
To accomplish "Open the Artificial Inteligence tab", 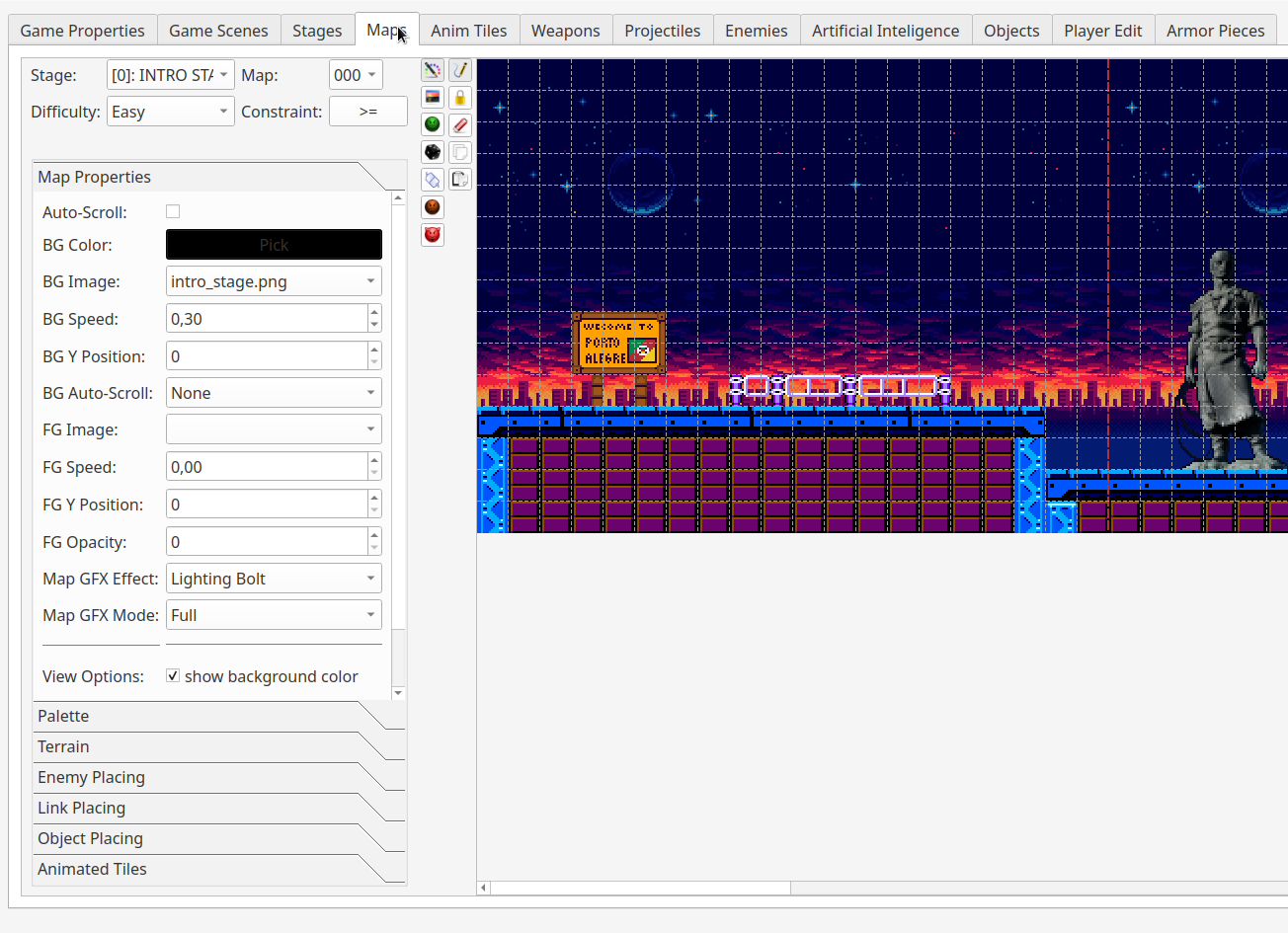I will point(885,31).
